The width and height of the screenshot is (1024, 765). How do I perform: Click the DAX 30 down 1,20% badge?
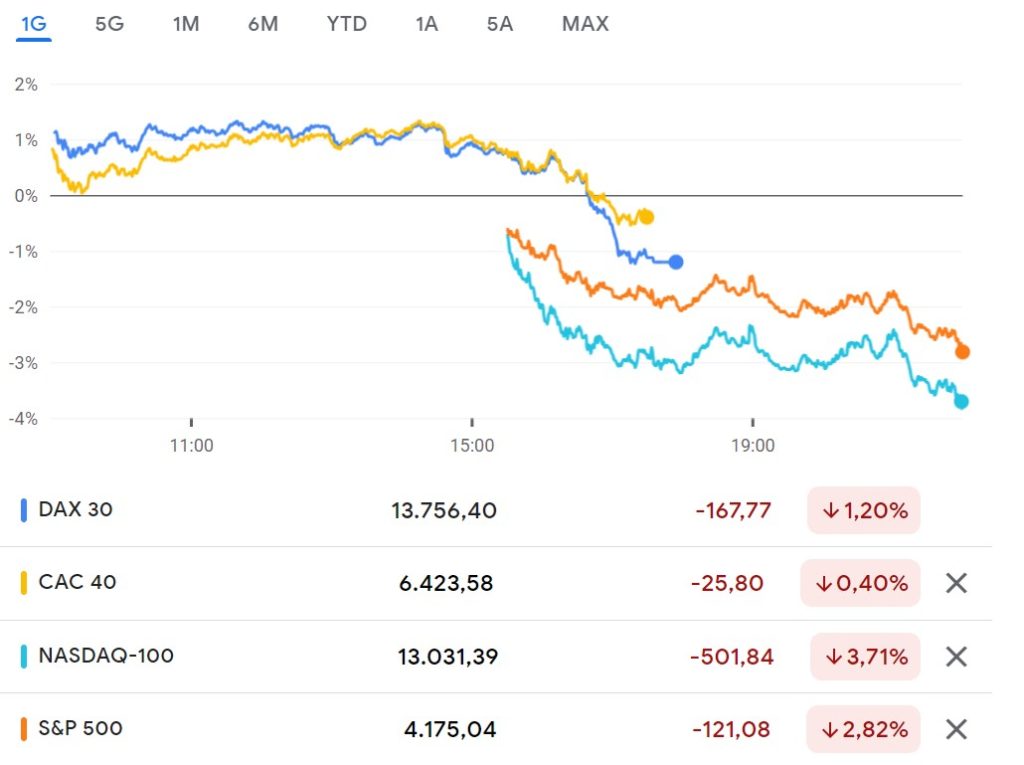click(x=864, y=510)
